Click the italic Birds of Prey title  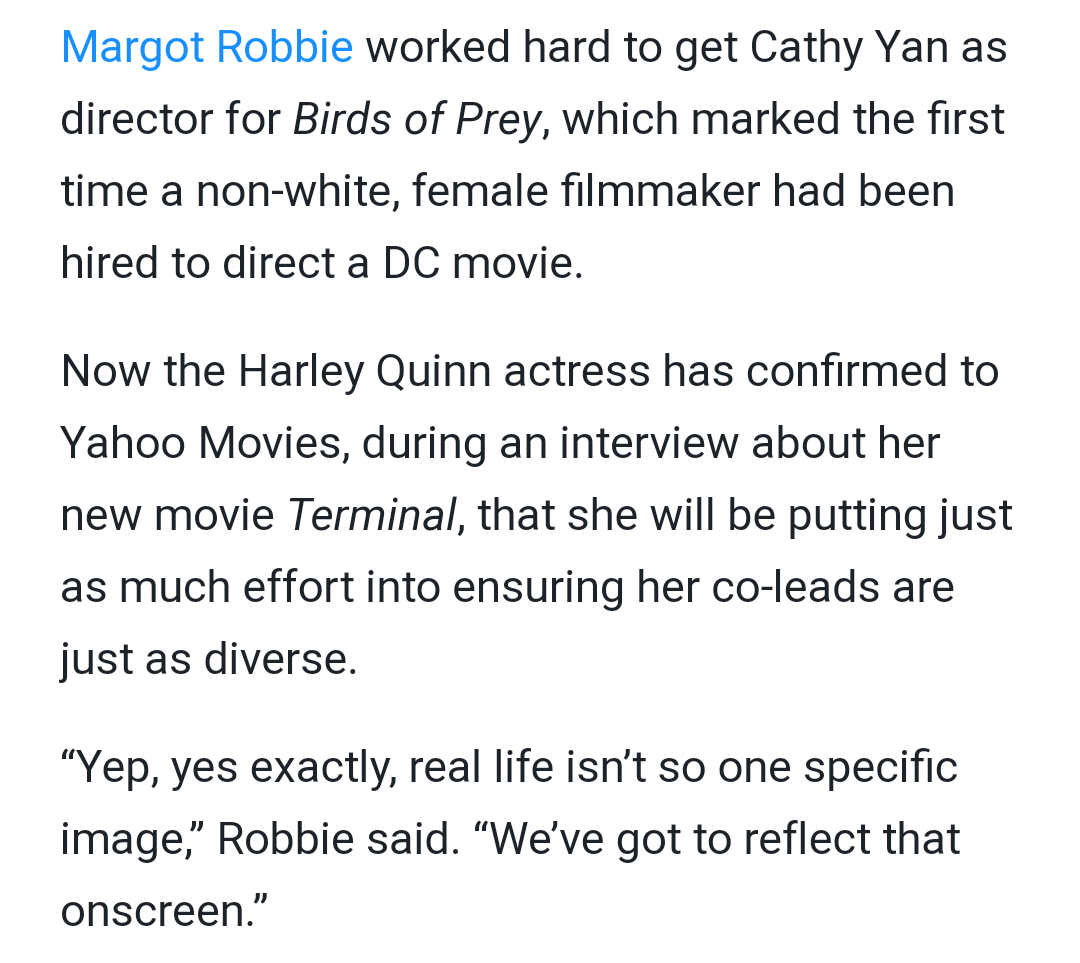(418, 119)
